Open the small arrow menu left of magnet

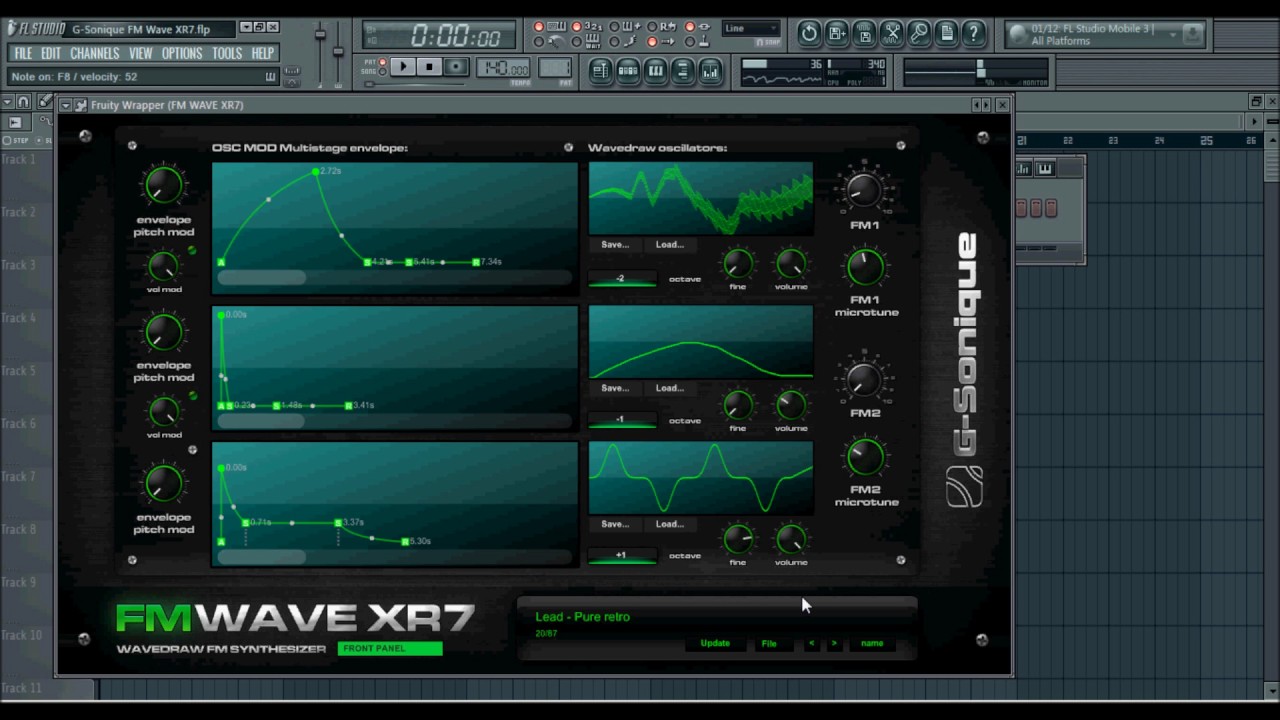coord(7,102)
